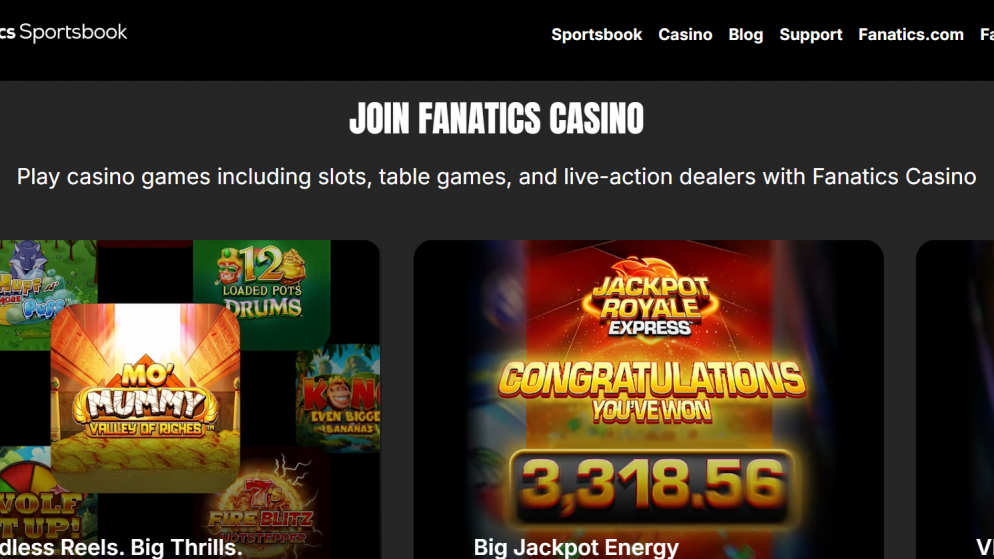Image resolution: width=994 pixels, height=559 pixels.
Task: Select the Mo' Mummy Valley of Riches tile
Action: [x=145, y=397]
